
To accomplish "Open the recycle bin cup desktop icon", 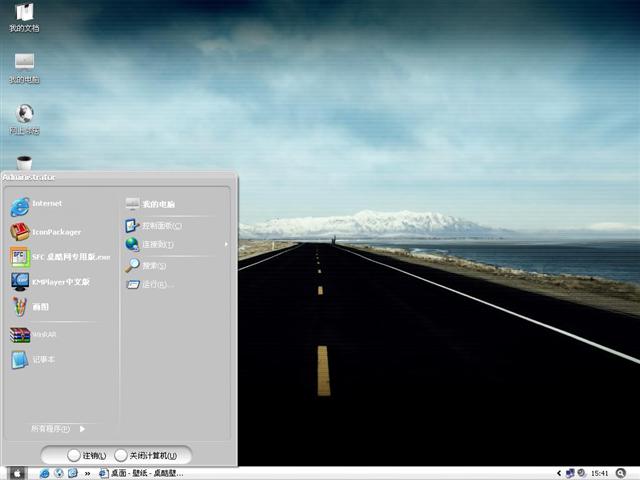I will [x=24, y=162].
